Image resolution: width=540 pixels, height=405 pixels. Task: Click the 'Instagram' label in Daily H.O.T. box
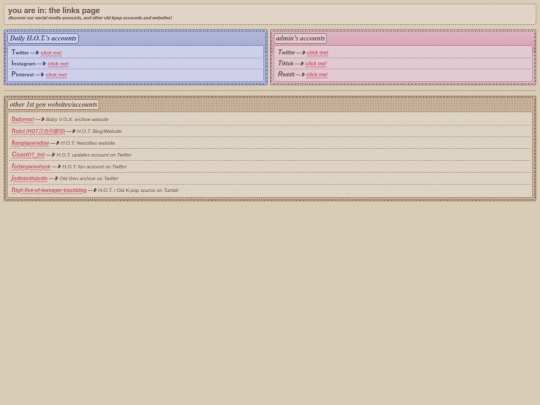[x=23, y=63]
